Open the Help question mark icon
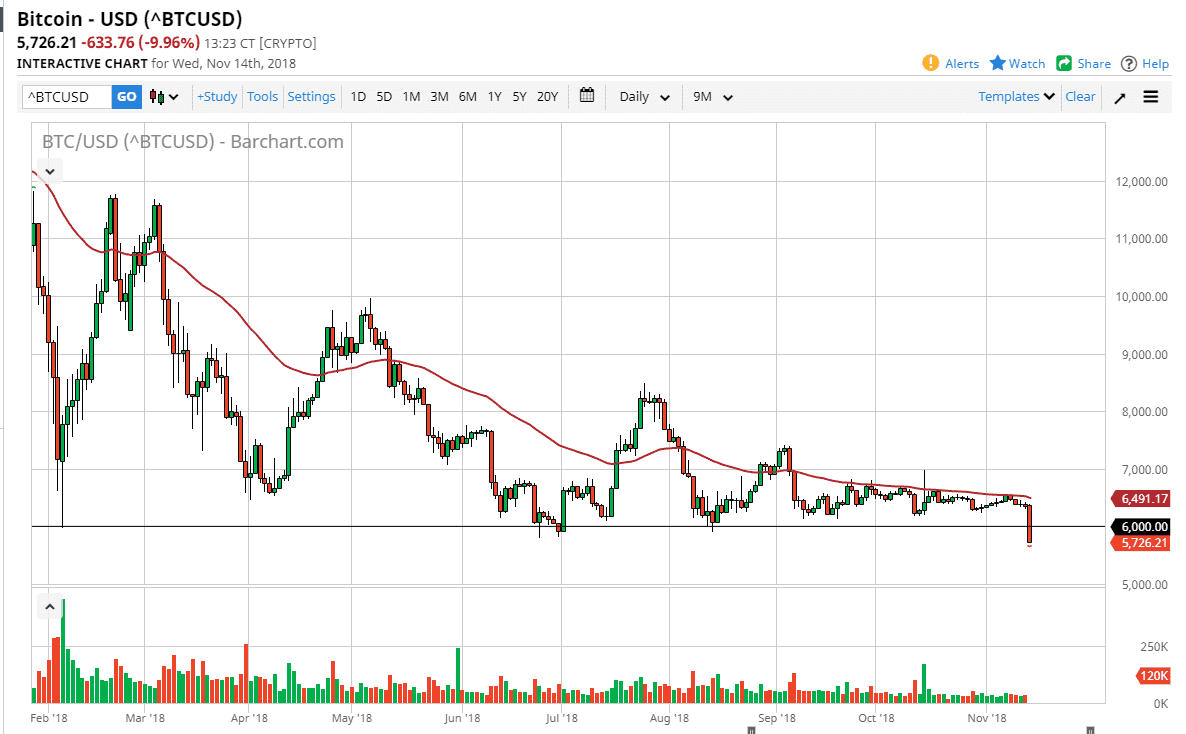 1129,63
